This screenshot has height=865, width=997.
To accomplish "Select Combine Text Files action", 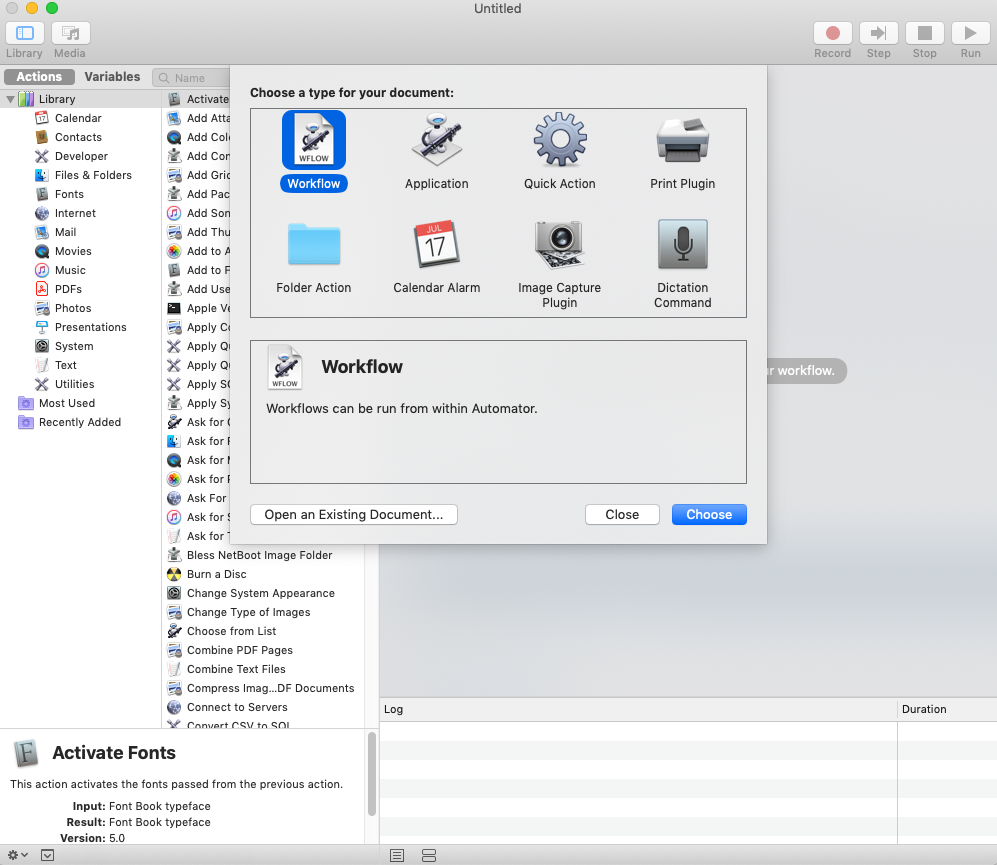I will 236,670.
